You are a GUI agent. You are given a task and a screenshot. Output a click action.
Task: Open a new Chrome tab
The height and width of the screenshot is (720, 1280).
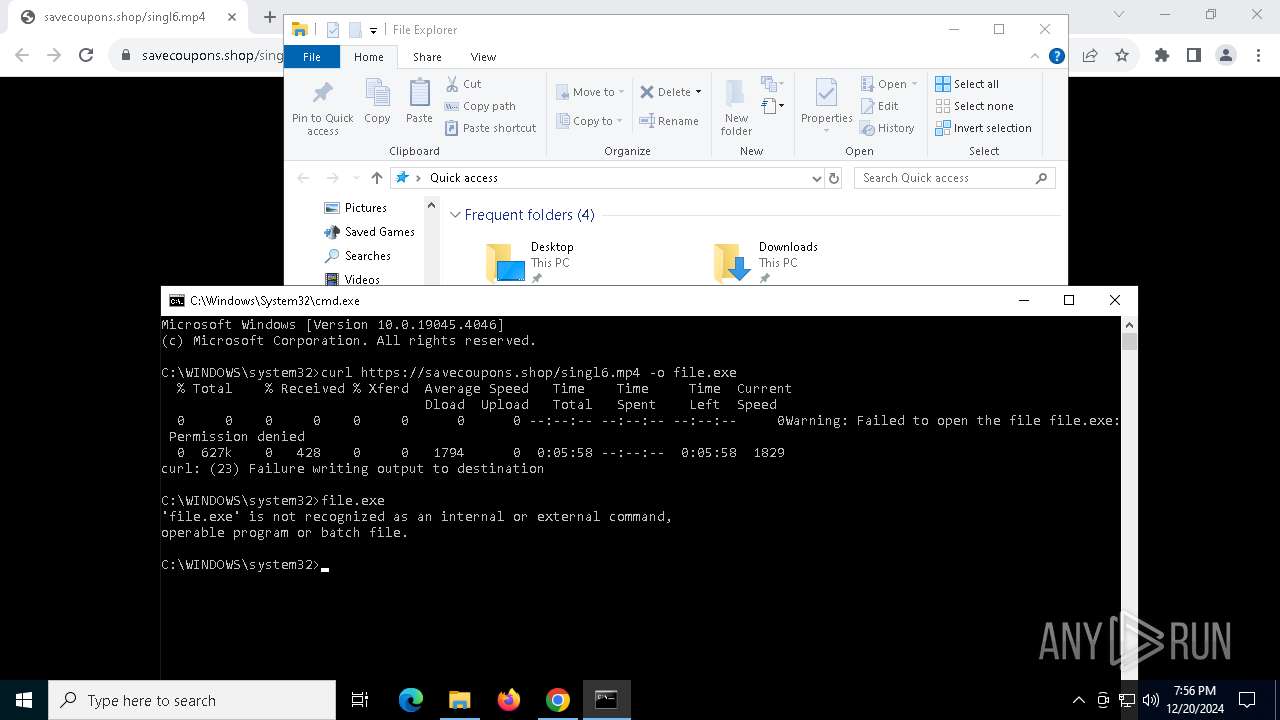[269, 17]
